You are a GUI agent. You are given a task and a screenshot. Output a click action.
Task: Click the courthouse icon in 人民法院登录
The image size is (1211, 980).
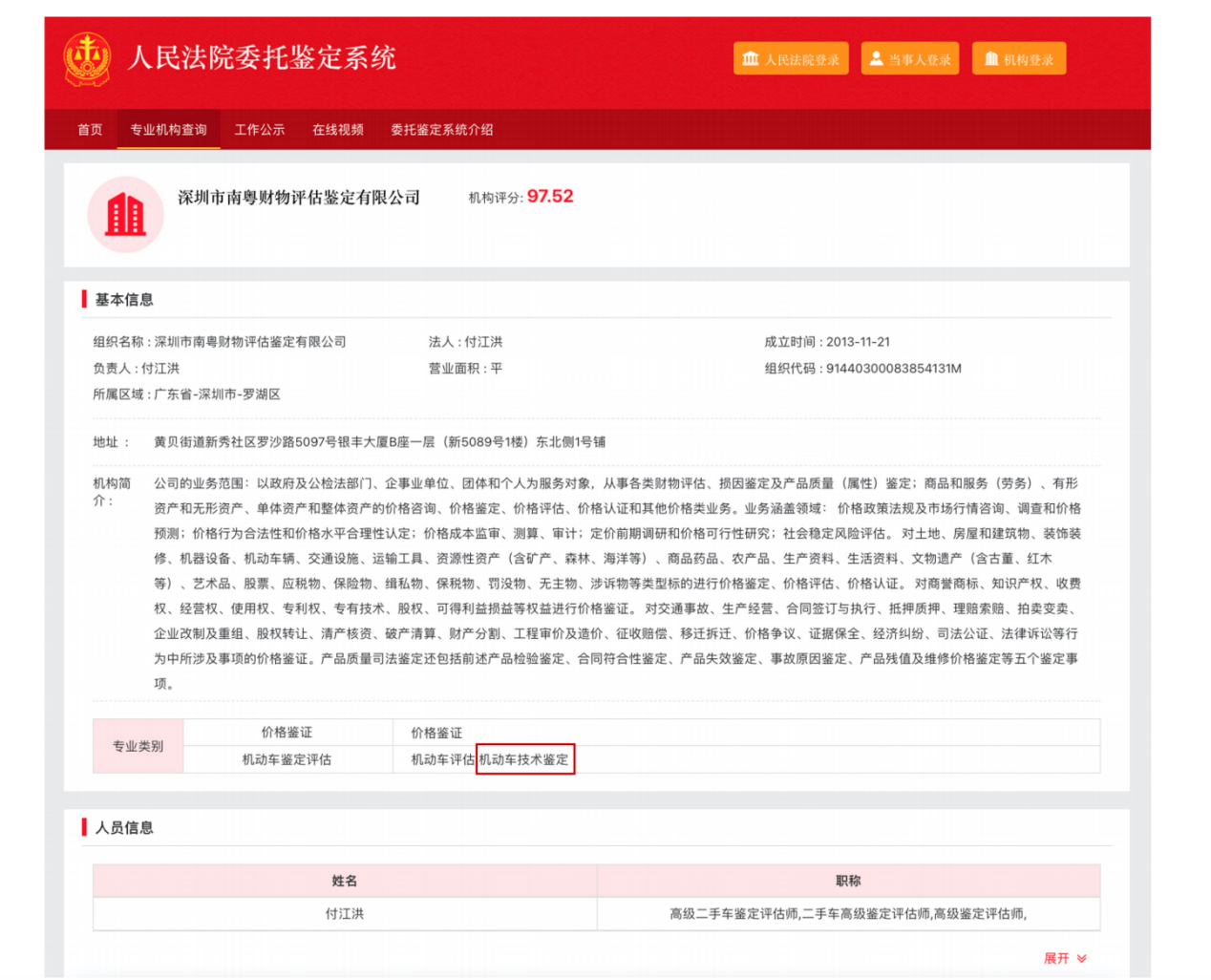751,59
